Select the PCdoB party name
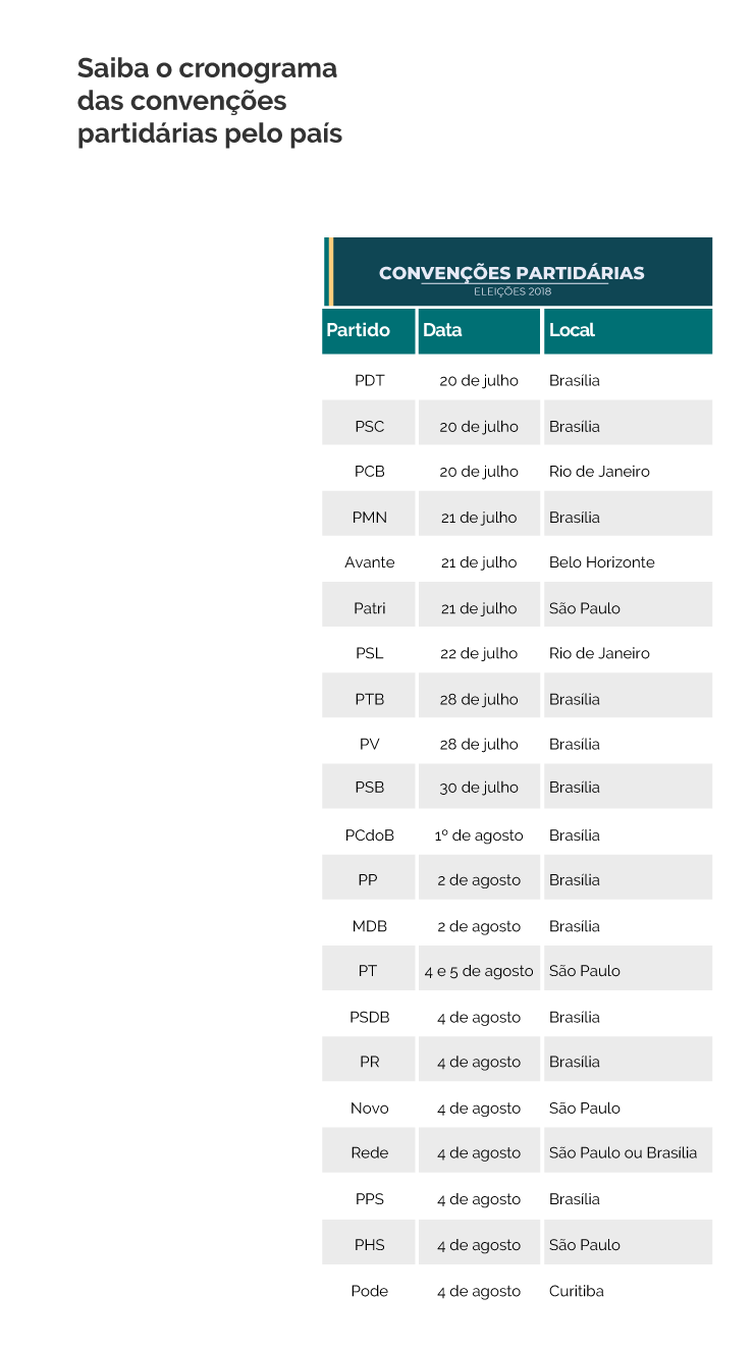The height and width of the screenshot is (1350, 754). 369,836
